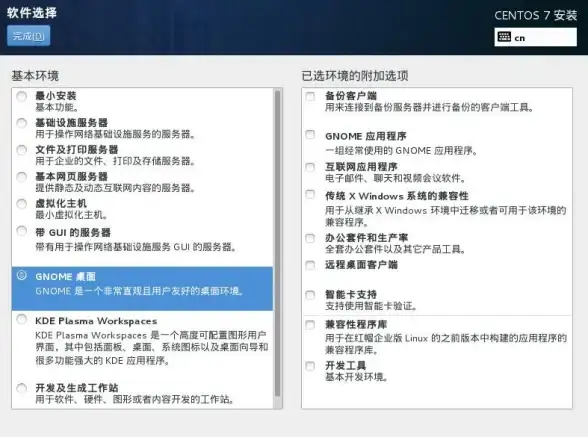Screen dimensions: 588x437
Task: Click the base environment list scrollbar
Action: coord(278,243)
